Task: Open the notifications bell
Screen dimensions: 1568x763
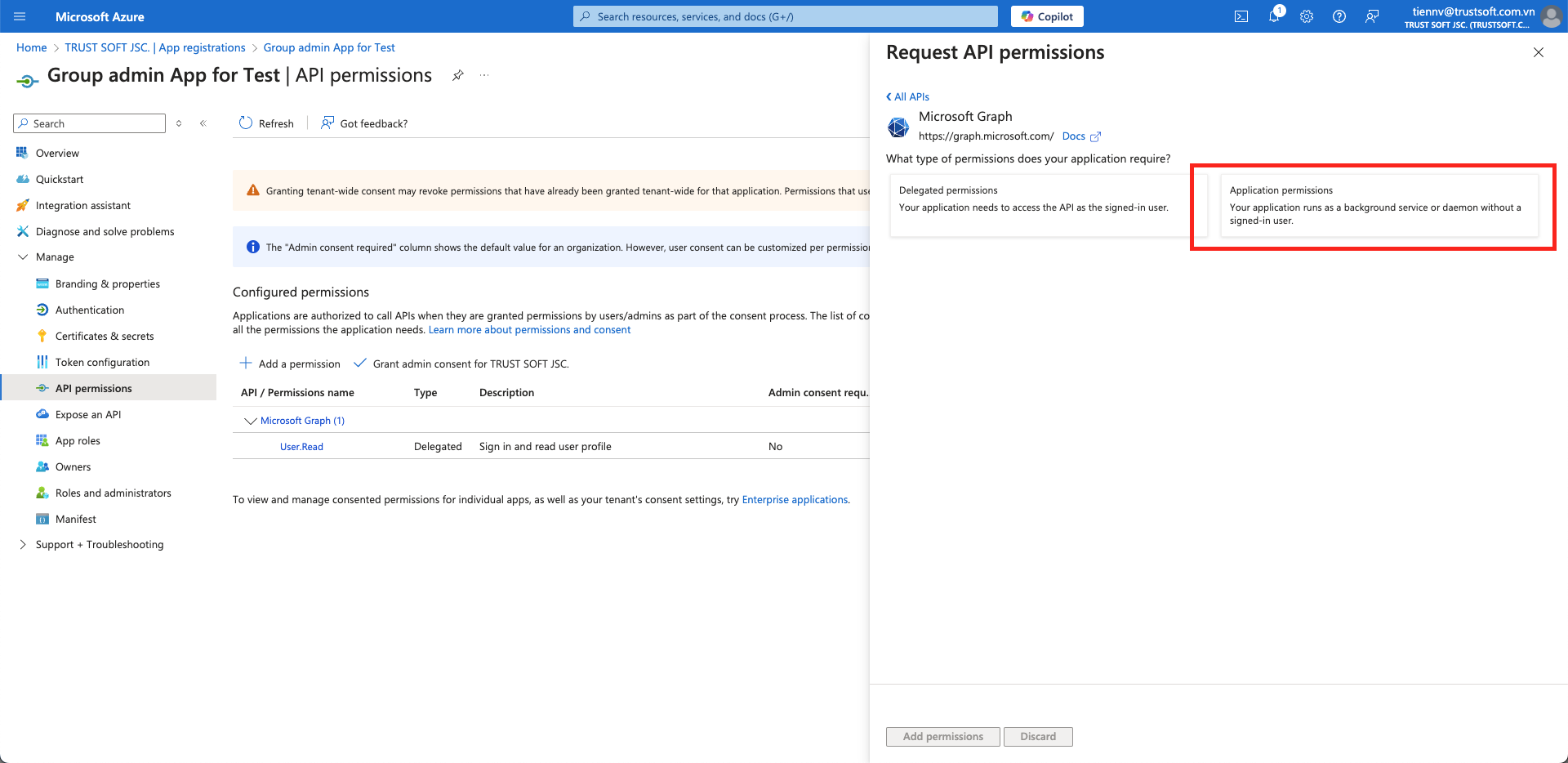Action: pyautogui.click(x=1273, y=16)
